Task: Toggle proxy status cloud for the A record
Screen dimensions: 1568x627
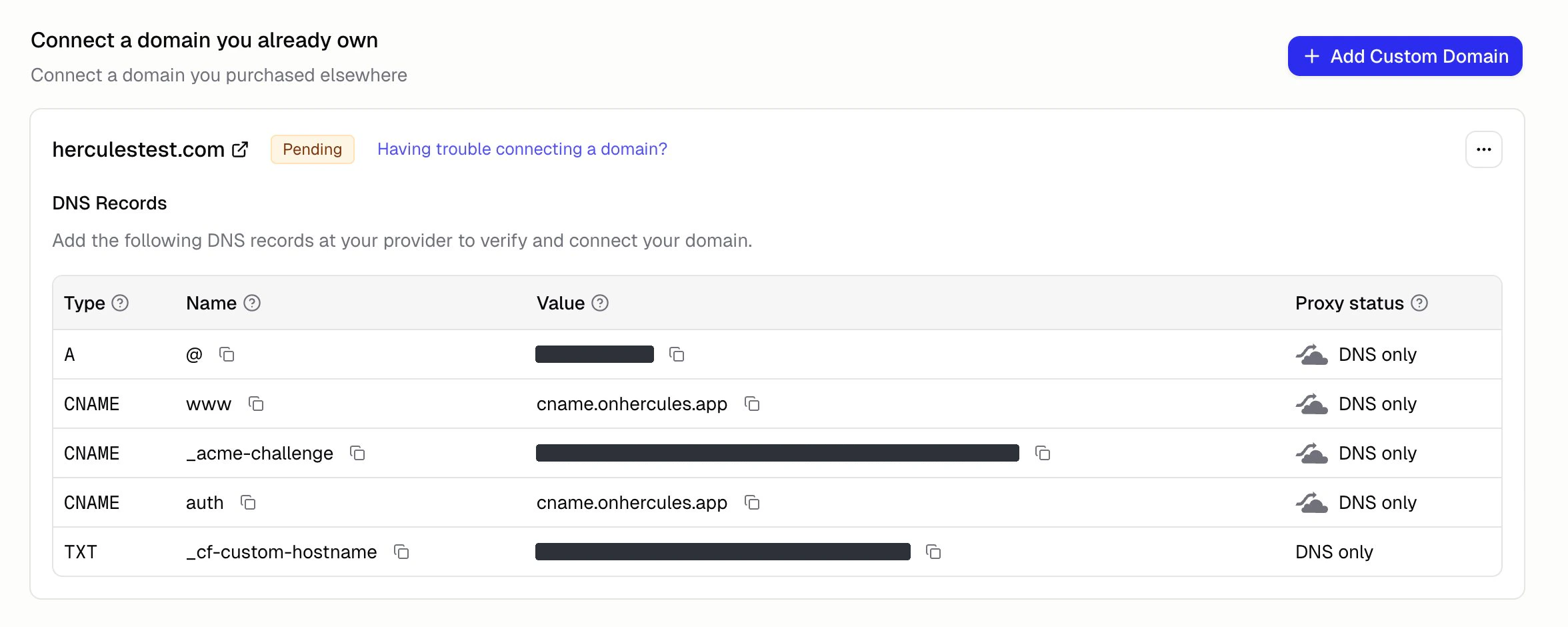Action: tap(1313, 354)
